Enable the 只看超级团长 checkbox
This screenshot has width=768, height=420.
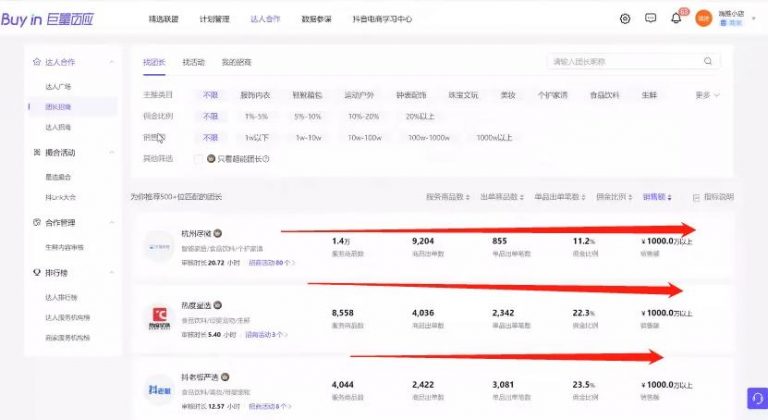point(211,158)
